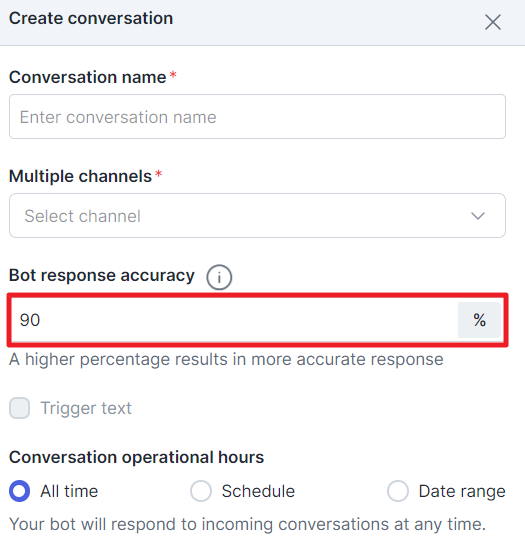
Task: Close the Create conversation dialog
Action: pyautogui.click(x=492, y=22)
